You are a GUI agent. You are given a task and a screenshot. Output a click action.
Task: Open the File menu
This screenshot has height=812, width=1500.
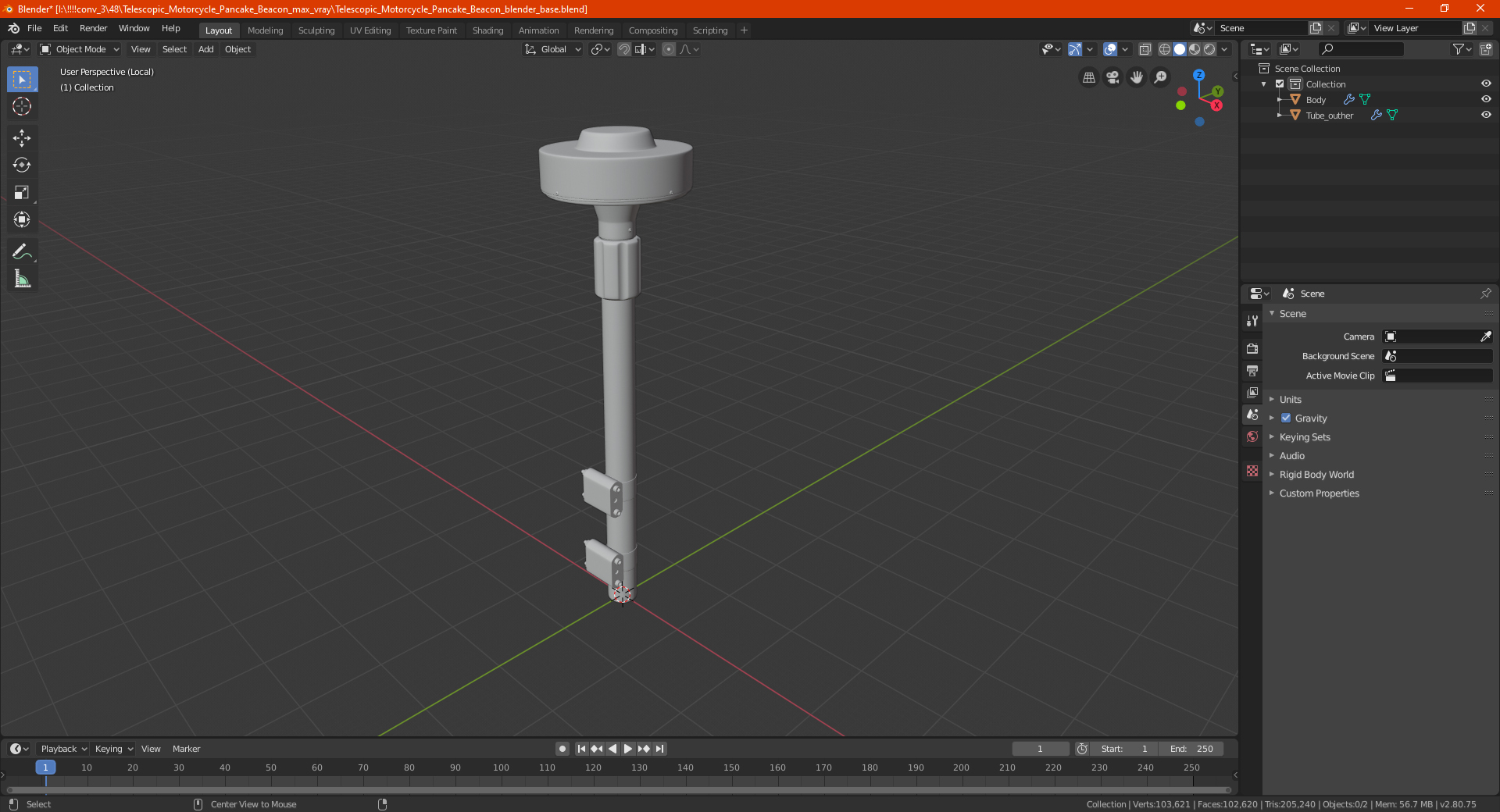(34, 28)
